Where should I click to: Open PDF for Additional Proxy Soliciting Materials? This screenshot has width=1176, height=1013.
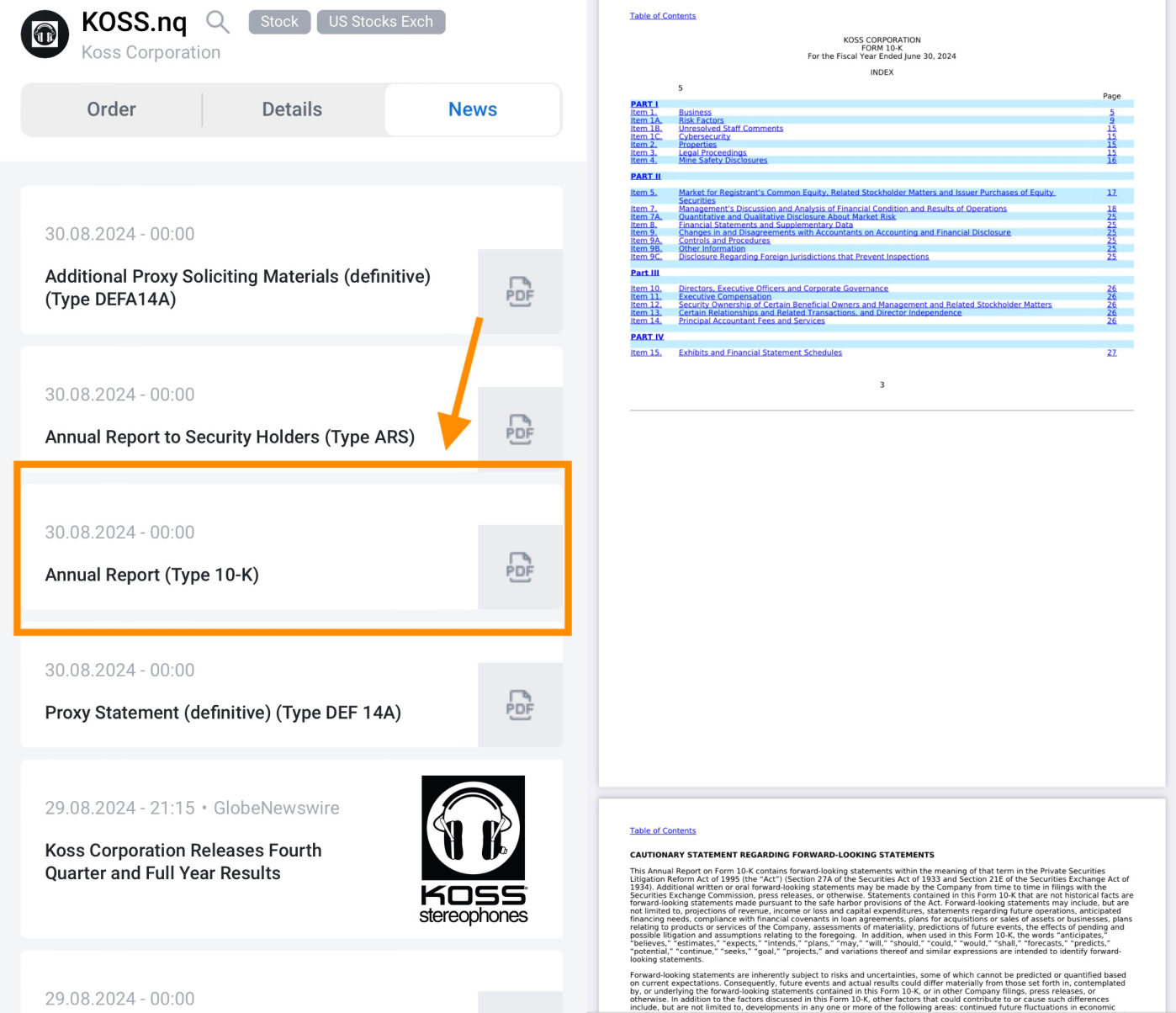click(x=519, y=292)
